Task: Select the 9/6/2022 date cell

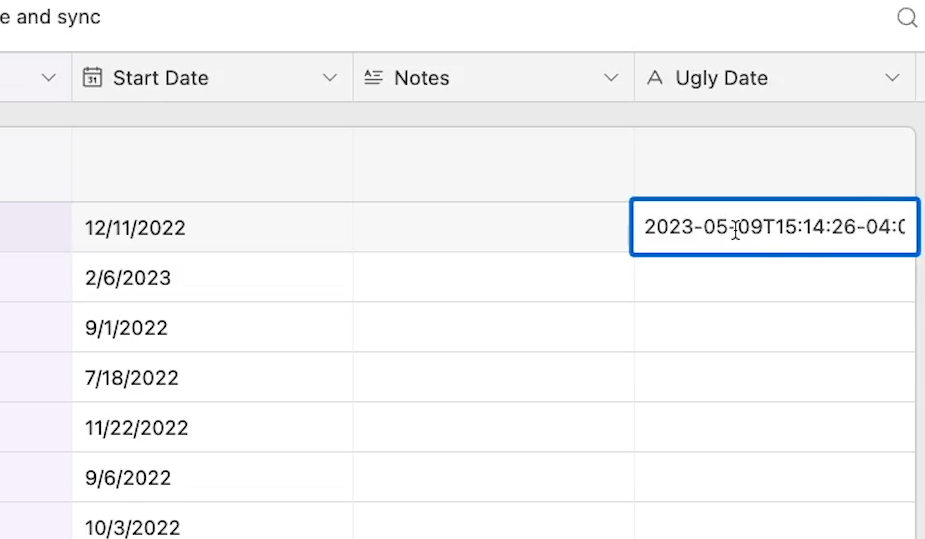Action: tap(212, 478)
